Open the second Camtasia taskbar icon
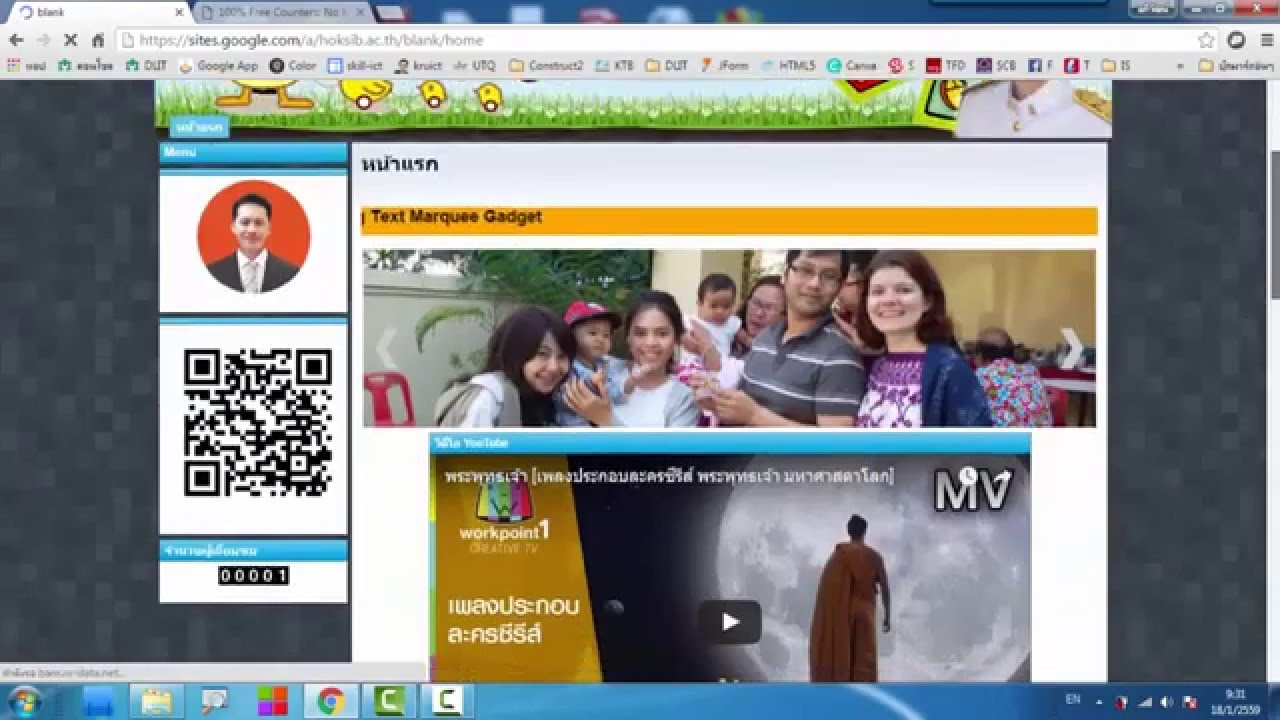This screenshot has height=720, width=1280. pos(446,701)
